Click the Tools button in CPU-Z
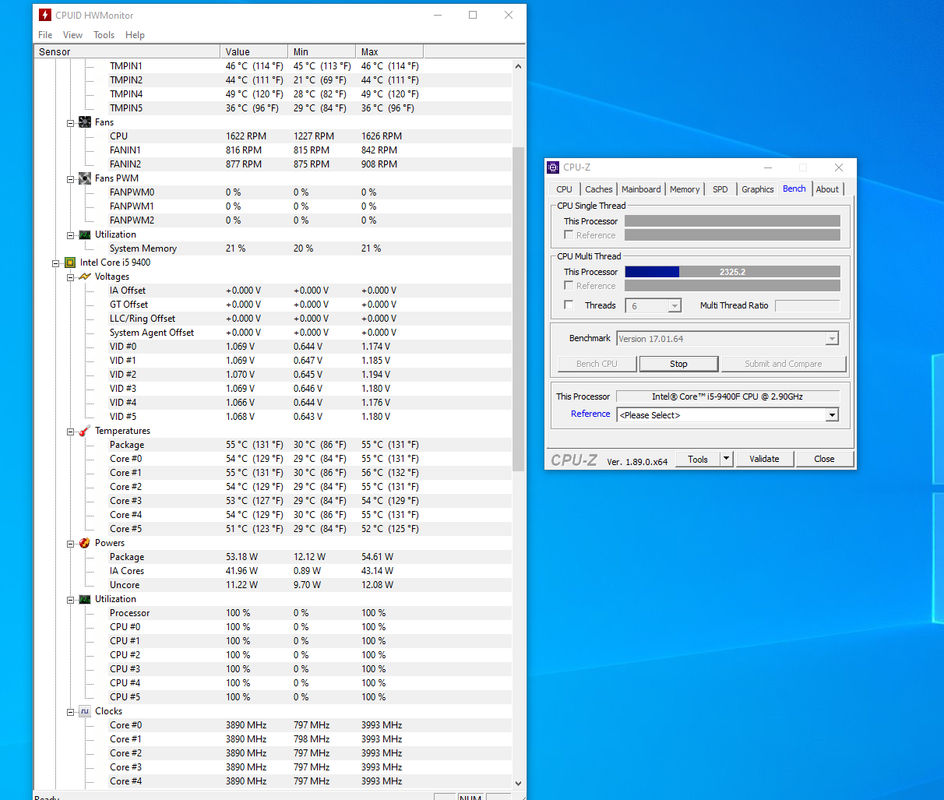 698,459
